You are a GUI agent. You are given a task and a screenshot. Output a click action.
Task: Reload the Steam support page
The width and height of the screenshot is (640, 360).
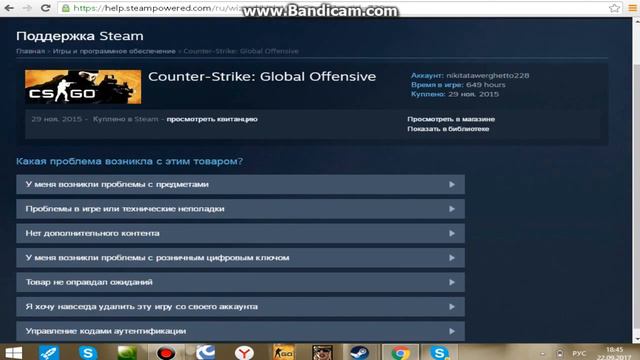(45, 8)
